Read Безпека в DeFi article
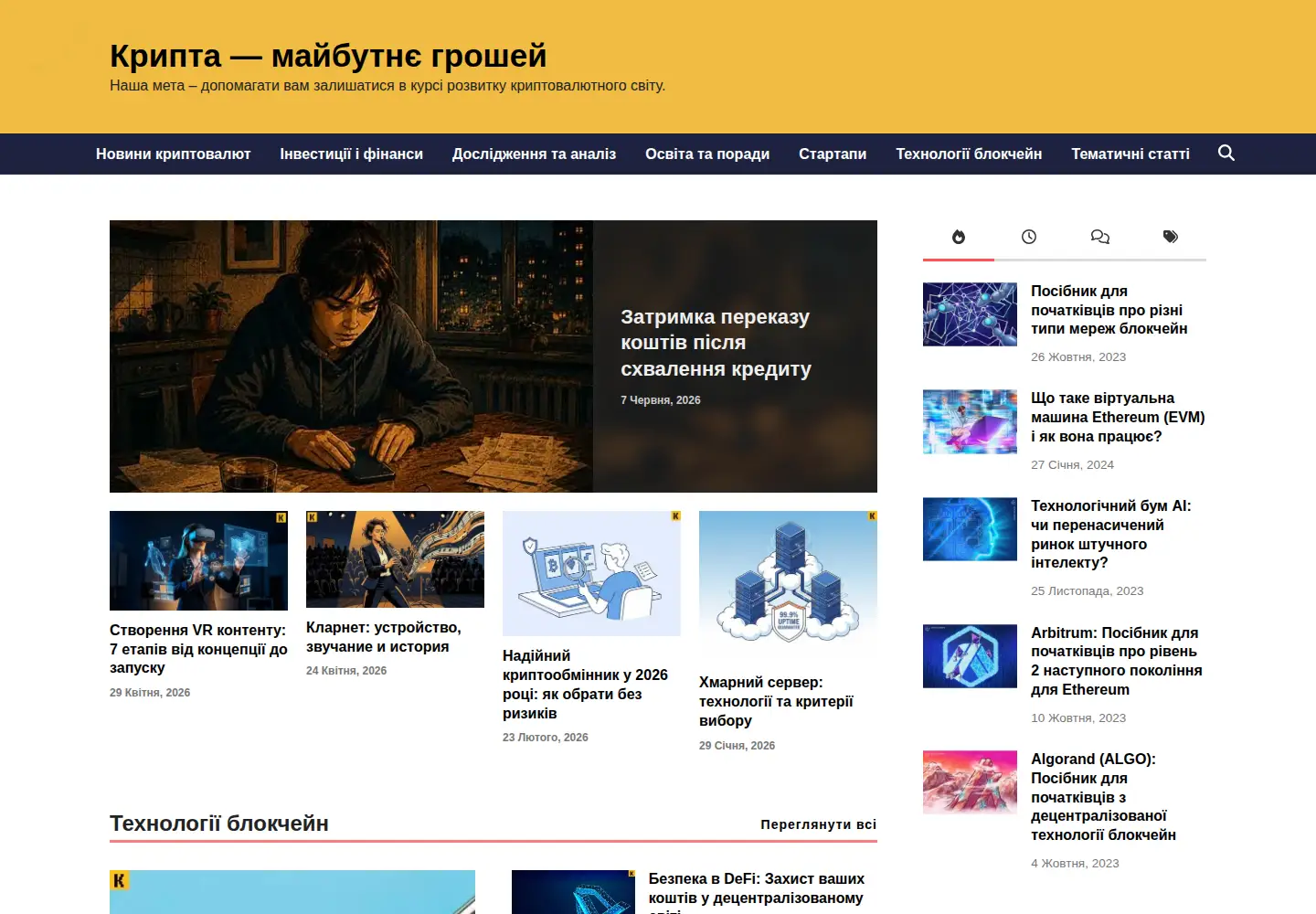Screen dimensions: 1316x914 756,892
